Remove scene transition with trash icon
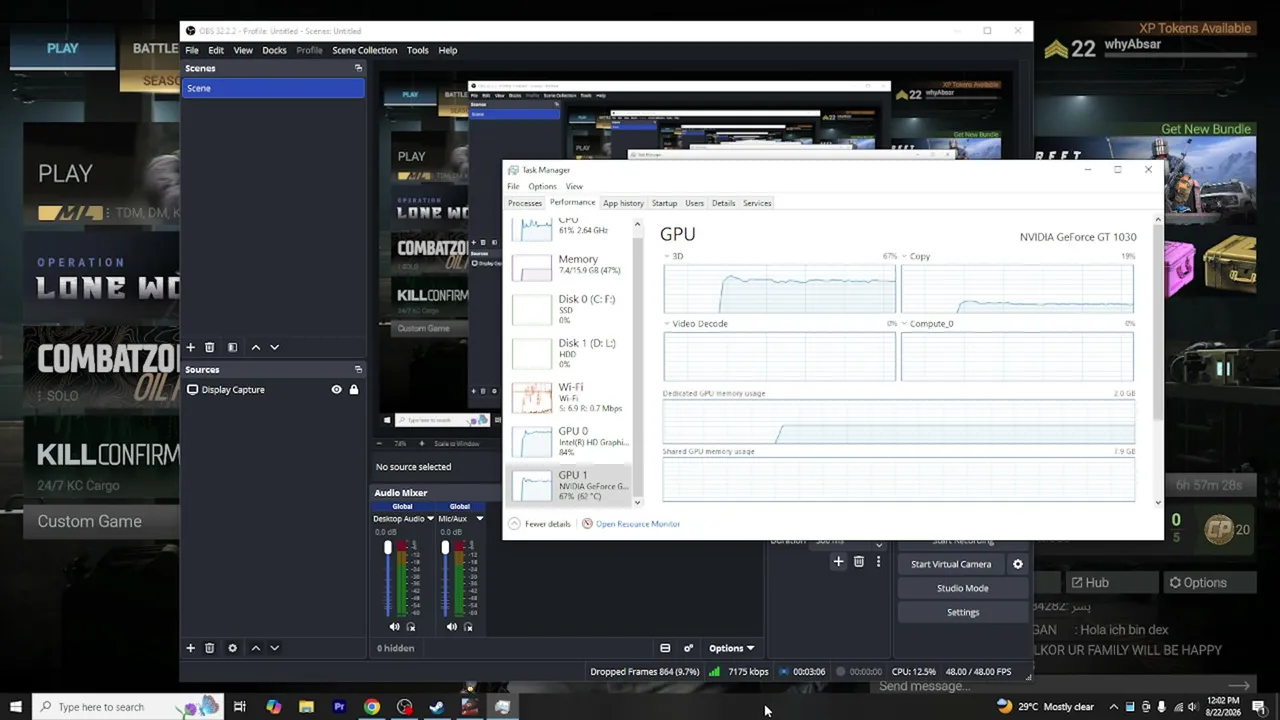The width and height of the screenshot is (1280, 720). (x=858, y=562)
